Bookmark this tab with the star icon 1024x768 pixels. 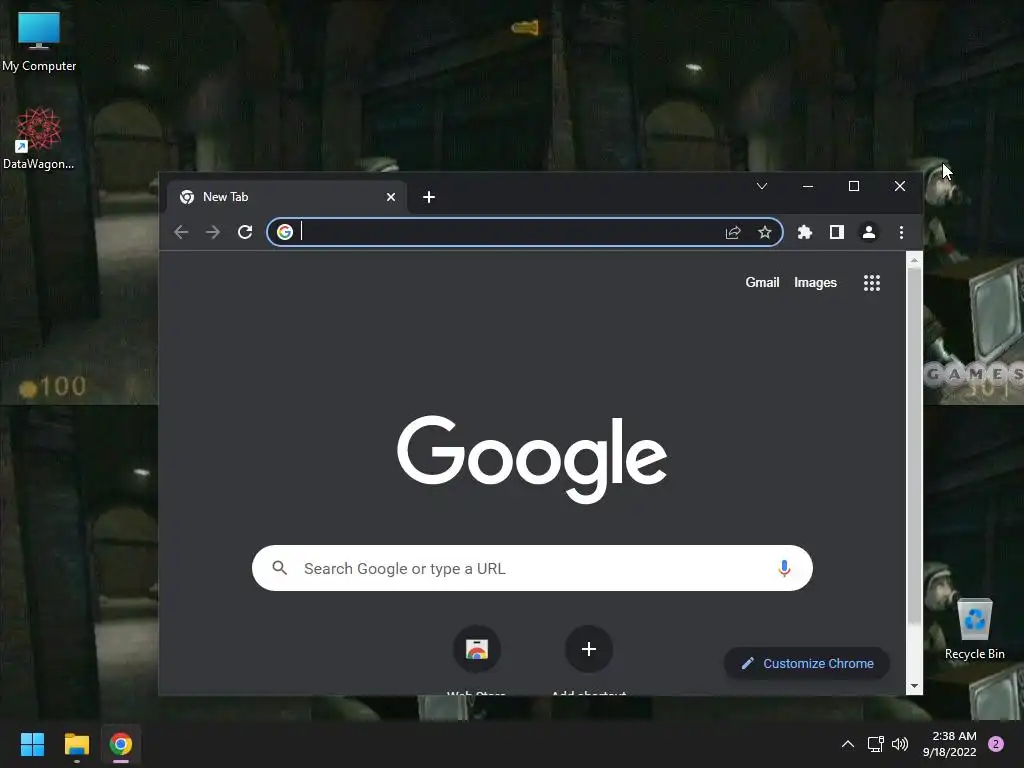(x=765, y=232)
